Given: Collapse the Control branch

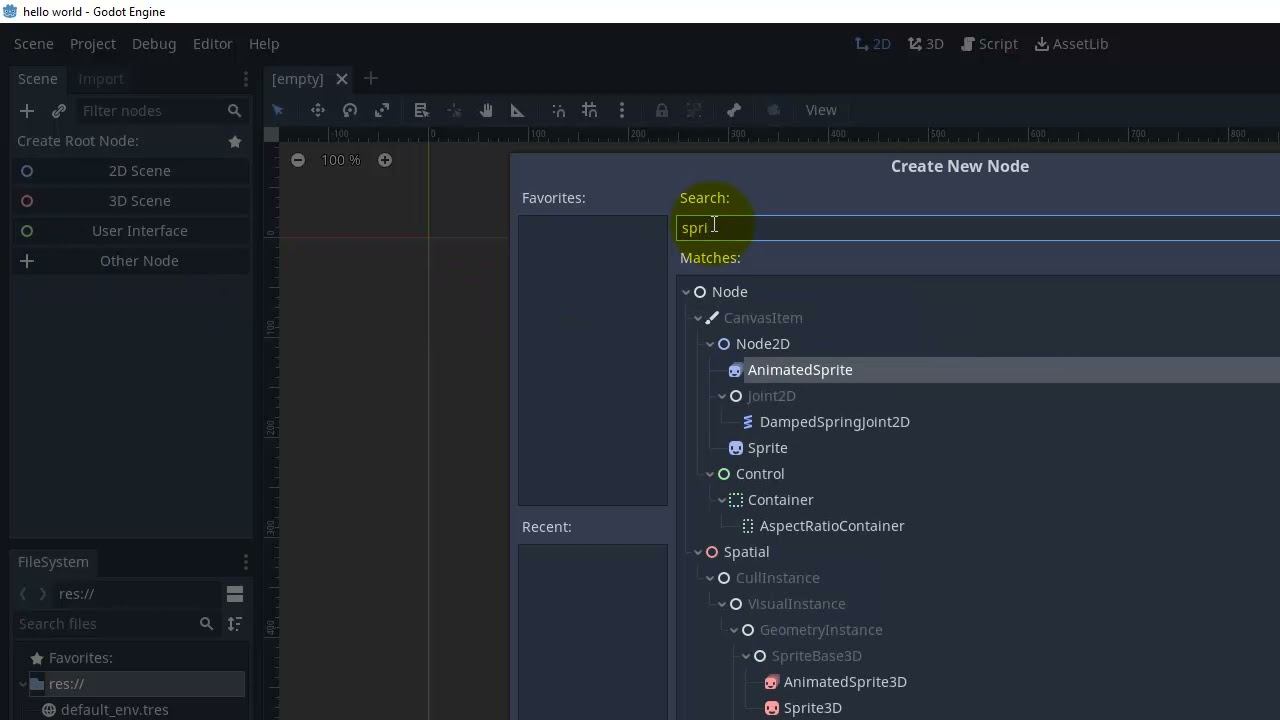Looking at the screenshot, I should click(x=710, y=474).
